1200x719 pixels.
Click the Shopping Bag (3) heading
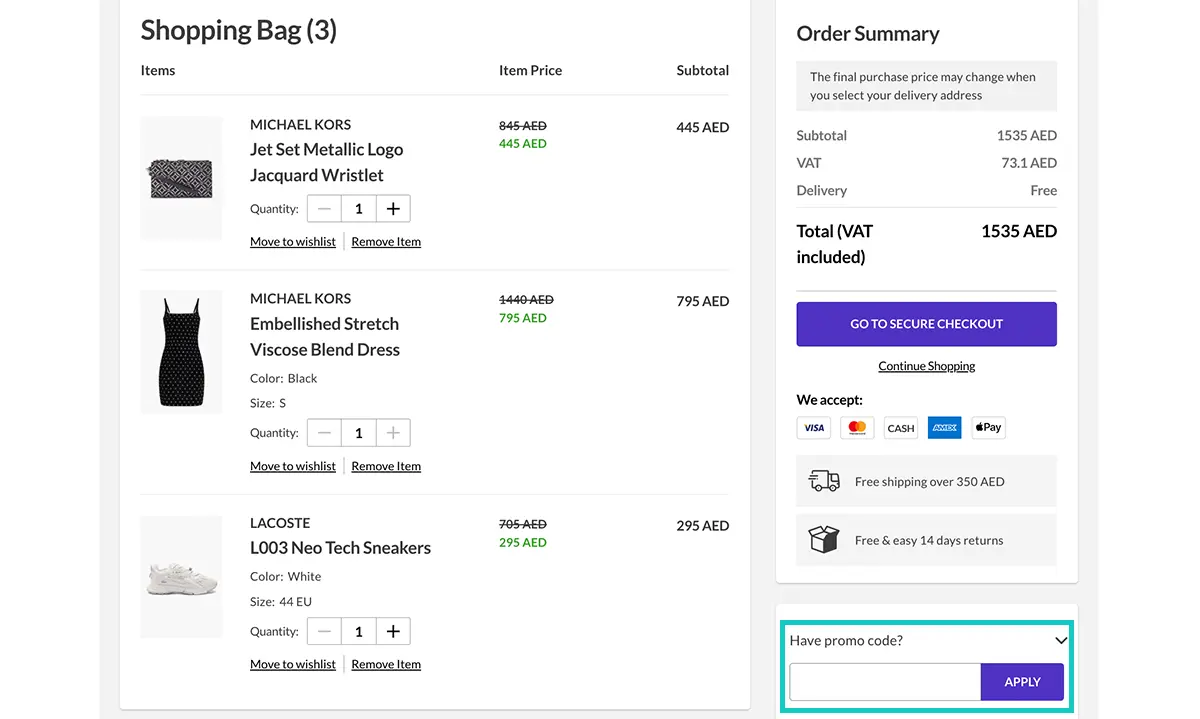[x=239, y=30]
